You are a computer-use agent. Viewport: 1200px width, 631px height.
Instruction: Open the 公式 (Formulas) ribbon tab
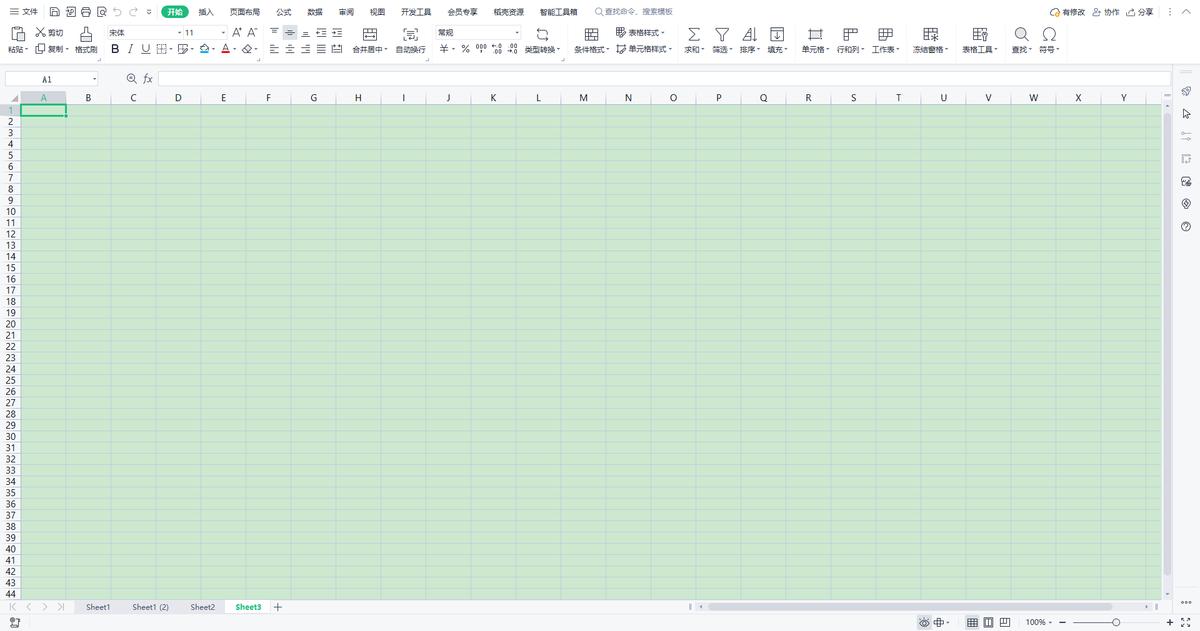pos(284,12)
